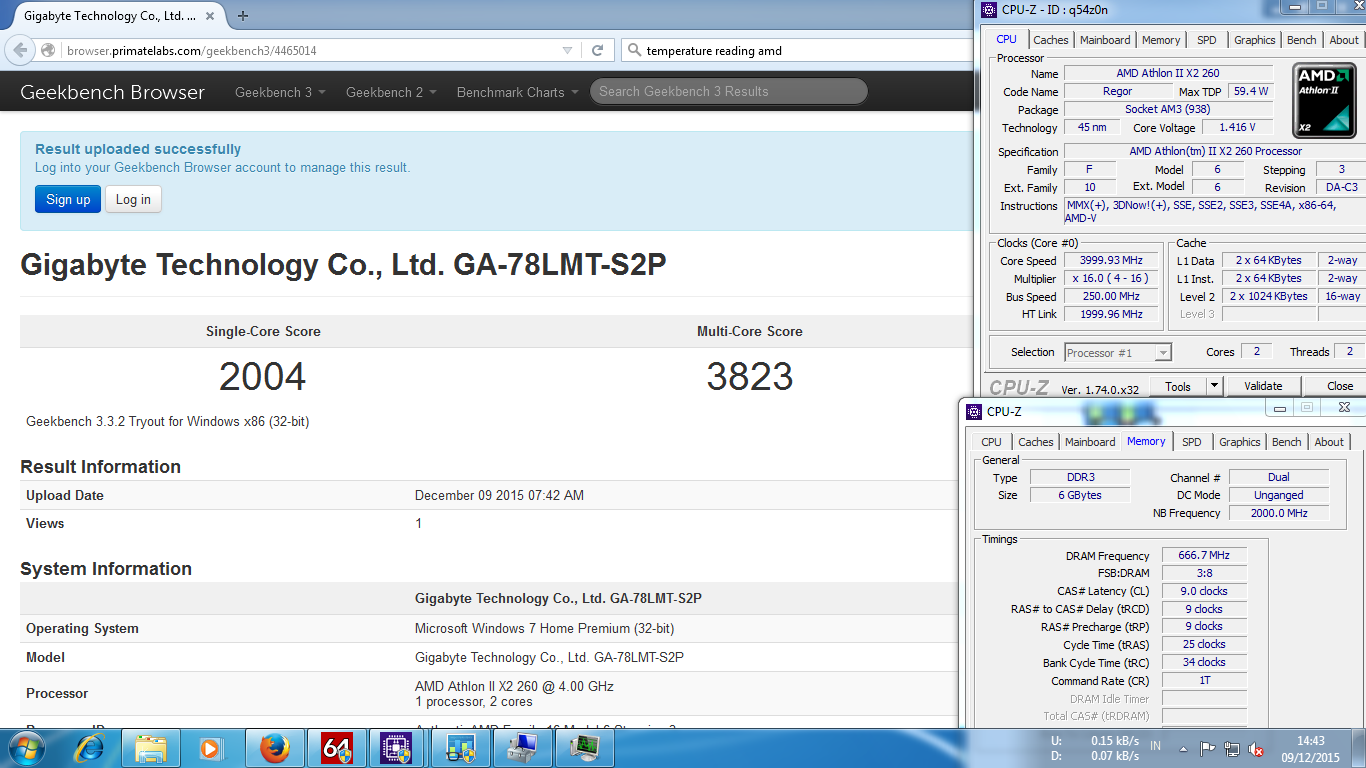Click the Core Speed 3999.93 MHz value
The image size is (1366, 768).
tap(1112, 261)
